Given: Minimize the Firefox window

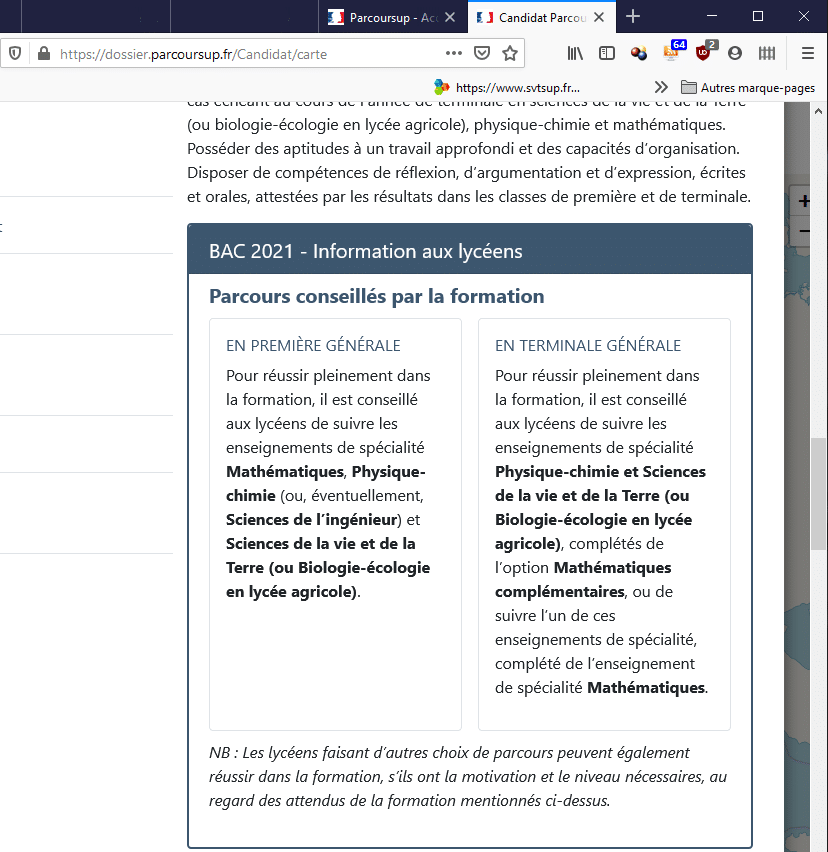Looking at the screenshot, I should click(712, 16).
